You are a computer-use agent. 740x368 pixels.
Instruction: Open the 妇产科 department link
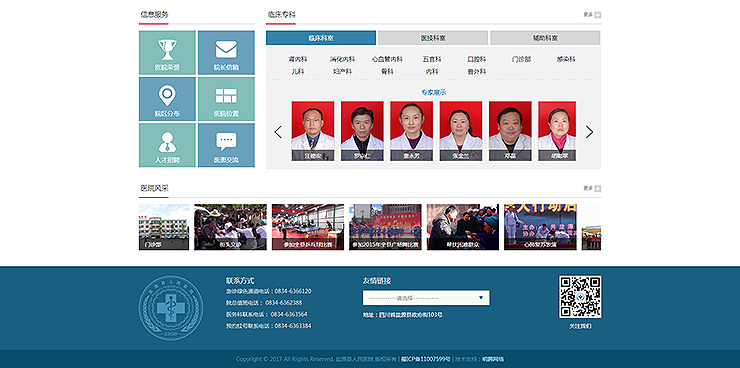342,72
